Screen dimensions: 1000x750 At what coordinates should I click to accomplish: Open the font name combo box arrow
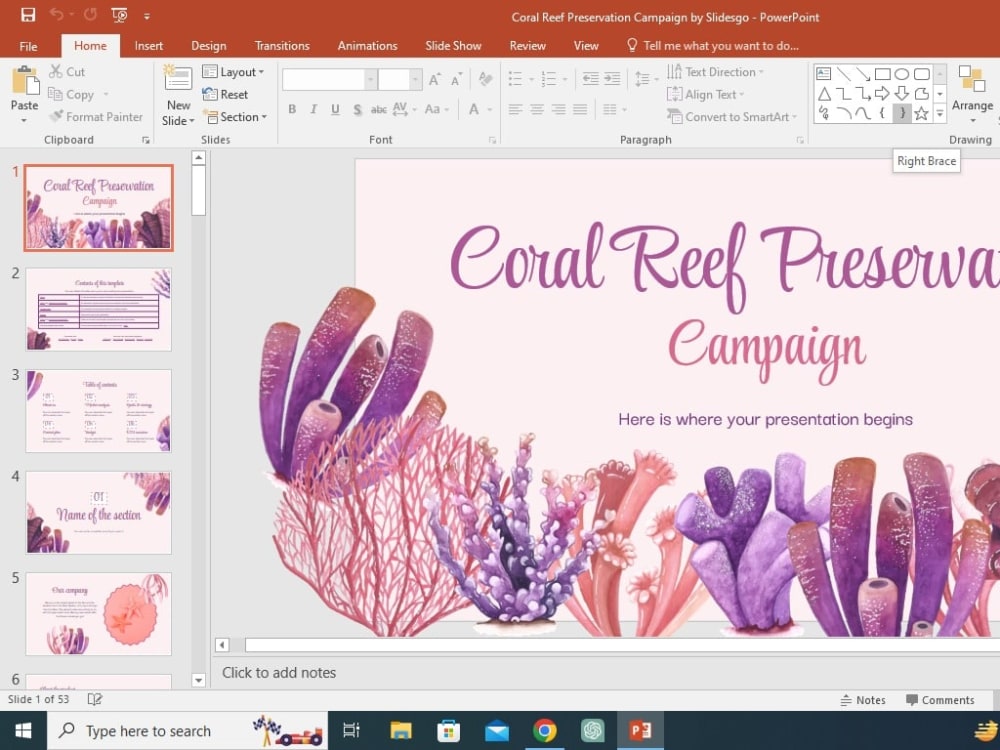tap(370, 80)
